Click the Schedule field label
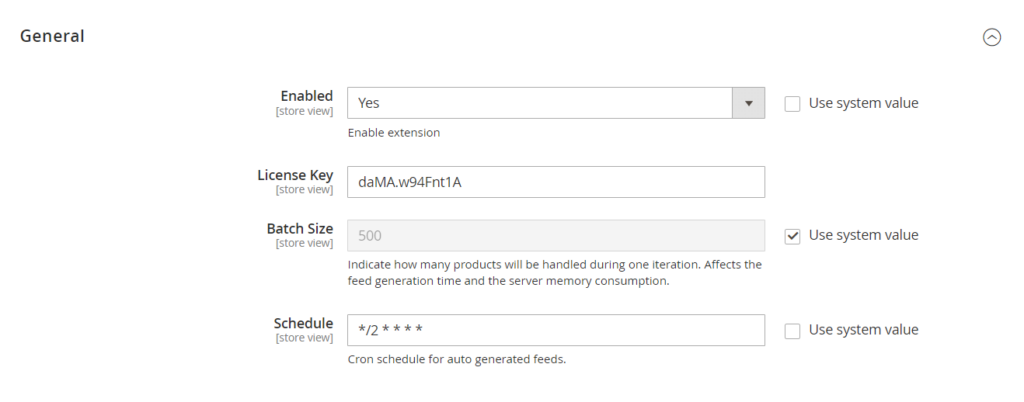 (303, 323)
